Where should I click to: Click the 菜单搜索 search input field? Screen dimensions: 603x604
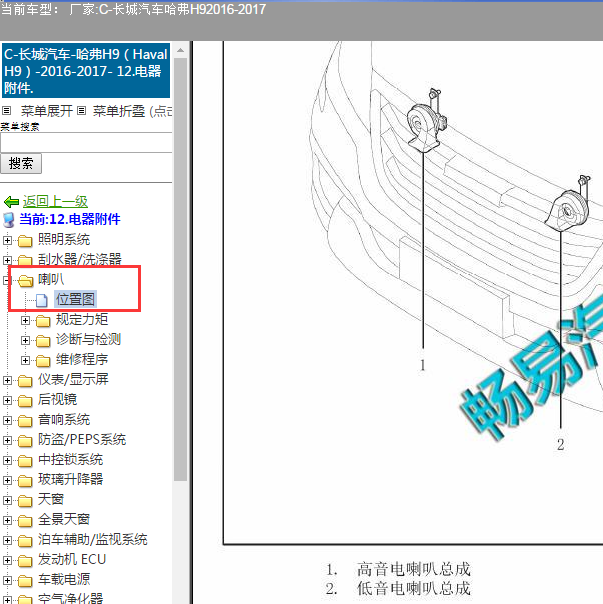[x=86, y=143]
